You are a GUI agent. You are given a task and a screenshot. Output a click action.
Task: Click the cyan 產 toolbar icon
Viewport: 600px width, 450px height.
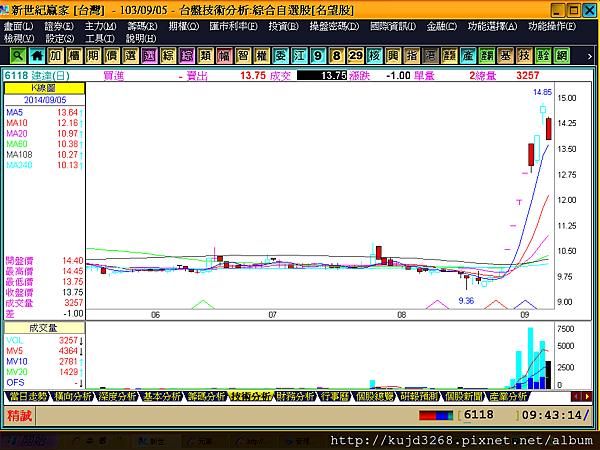(468, 56)
